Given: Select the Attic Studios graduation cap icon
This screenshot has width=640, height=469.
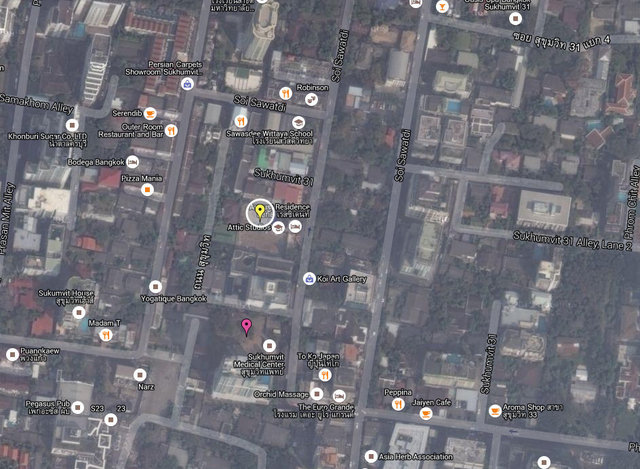Looking at the screenshot, I should pos(278,227).
